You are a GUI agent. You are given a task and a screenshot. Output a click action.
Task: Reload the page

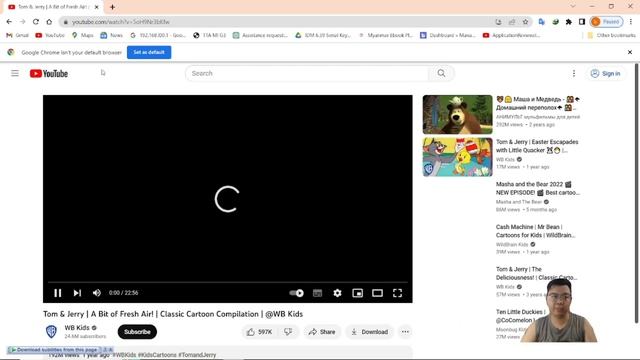36,22
